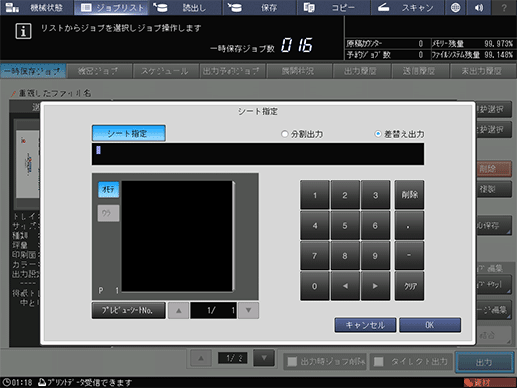Open the 機械状態 machine status tab

[37, 7]
